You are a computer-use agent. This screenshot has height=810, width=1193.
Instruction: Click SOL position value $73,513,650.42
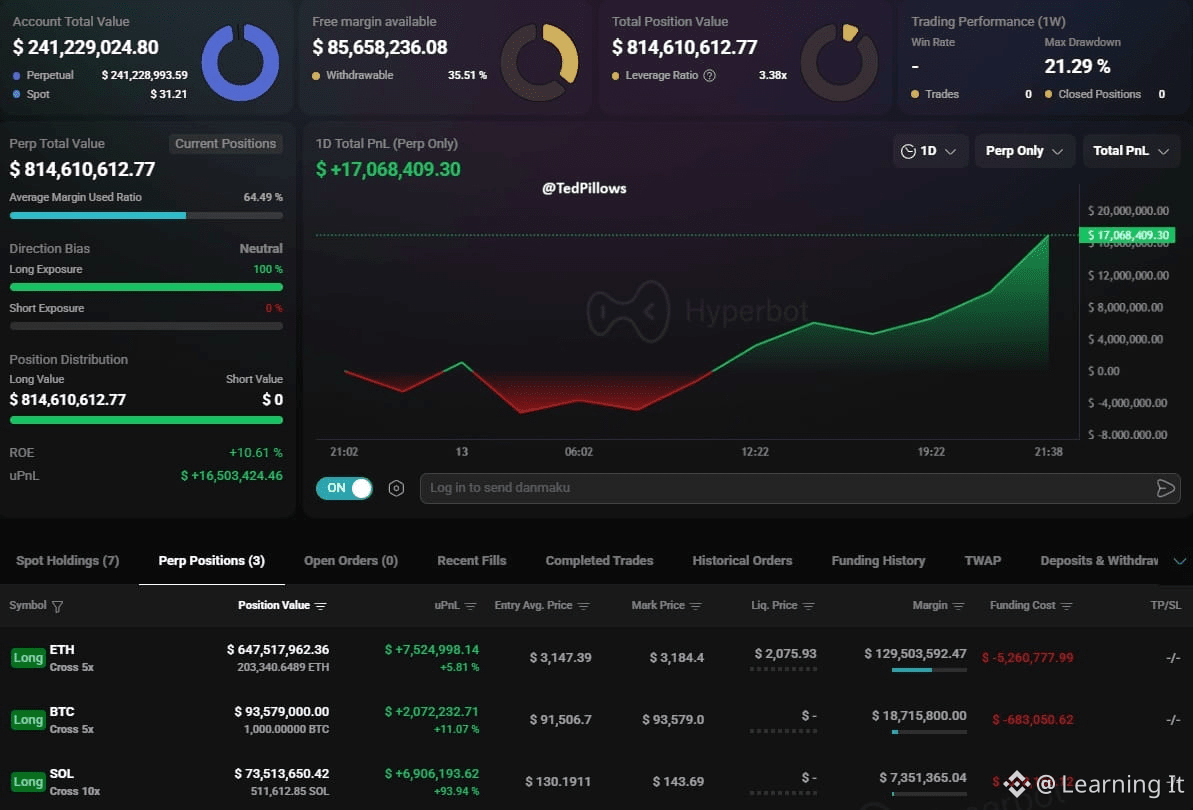[282, 773]
